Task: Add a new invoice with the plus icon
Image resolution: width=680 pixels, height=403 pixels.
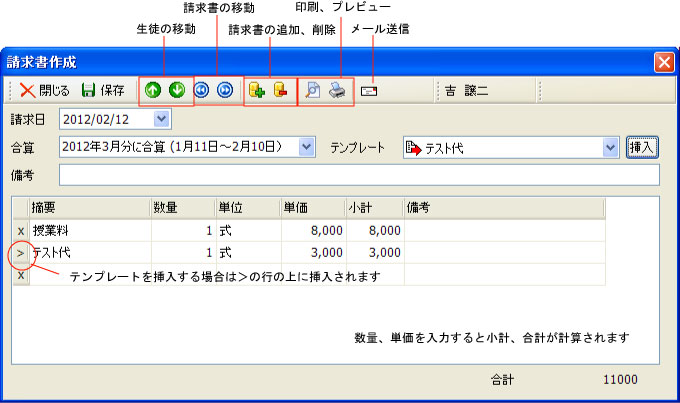Action: [x=257, y=90]
